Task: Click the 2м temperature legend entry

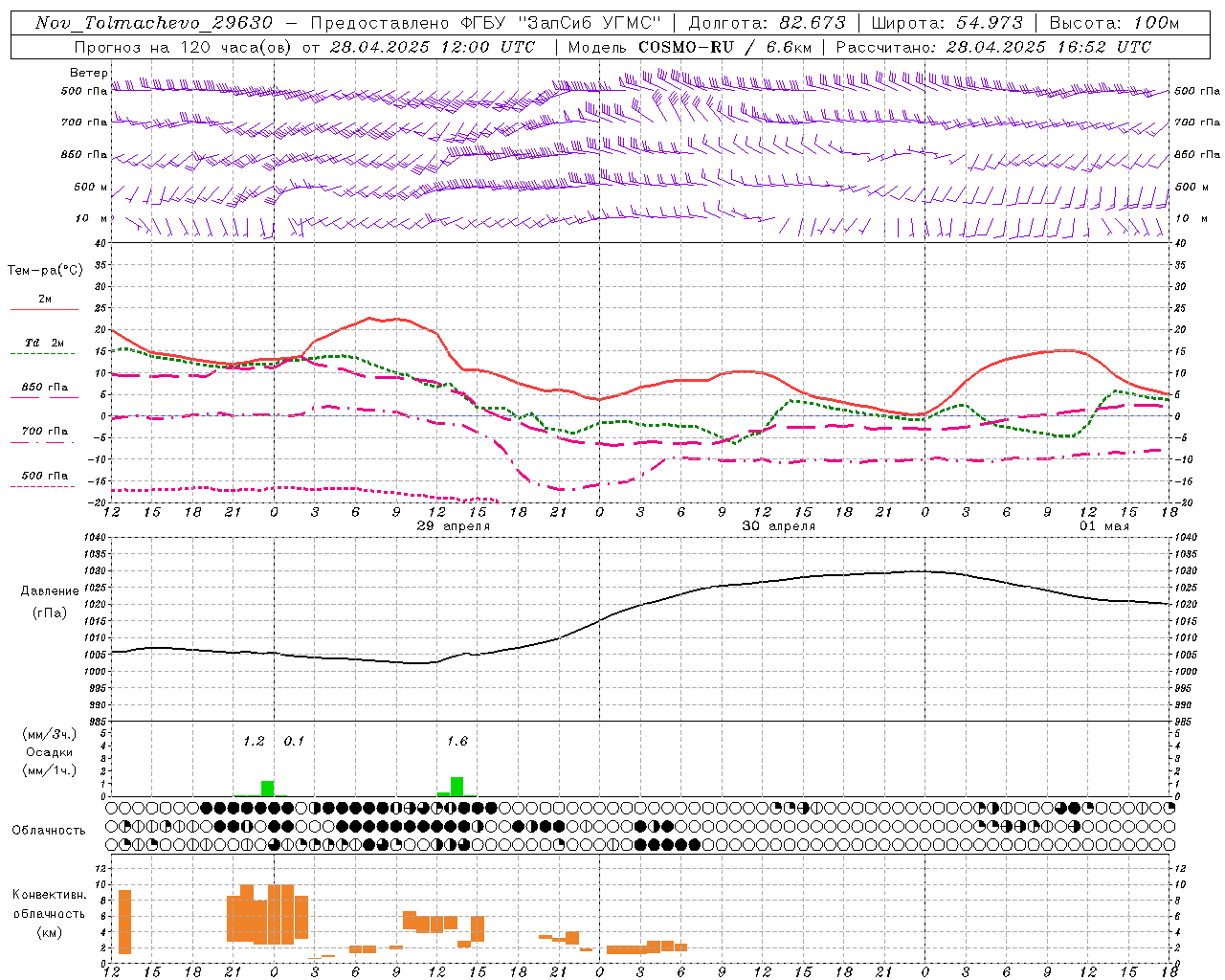Action: coord(45,299)
